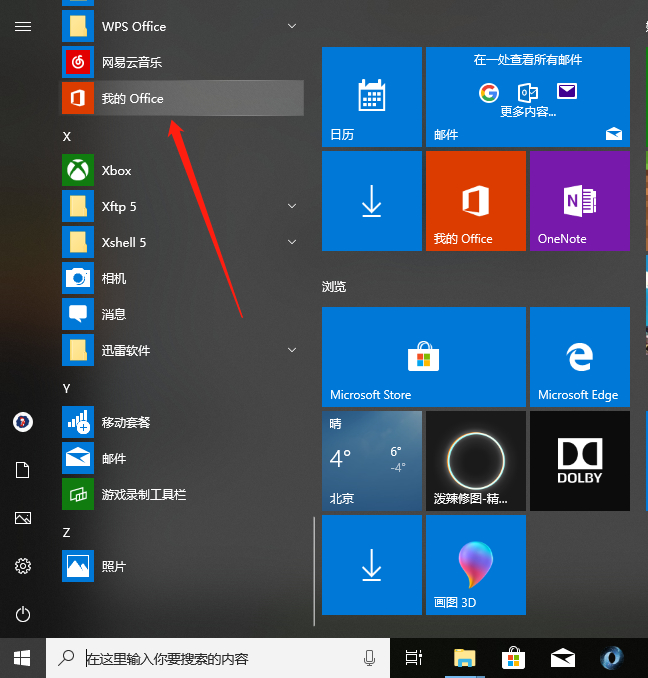
Task: Expand the Xftp 5 folder
Action: 292,206
